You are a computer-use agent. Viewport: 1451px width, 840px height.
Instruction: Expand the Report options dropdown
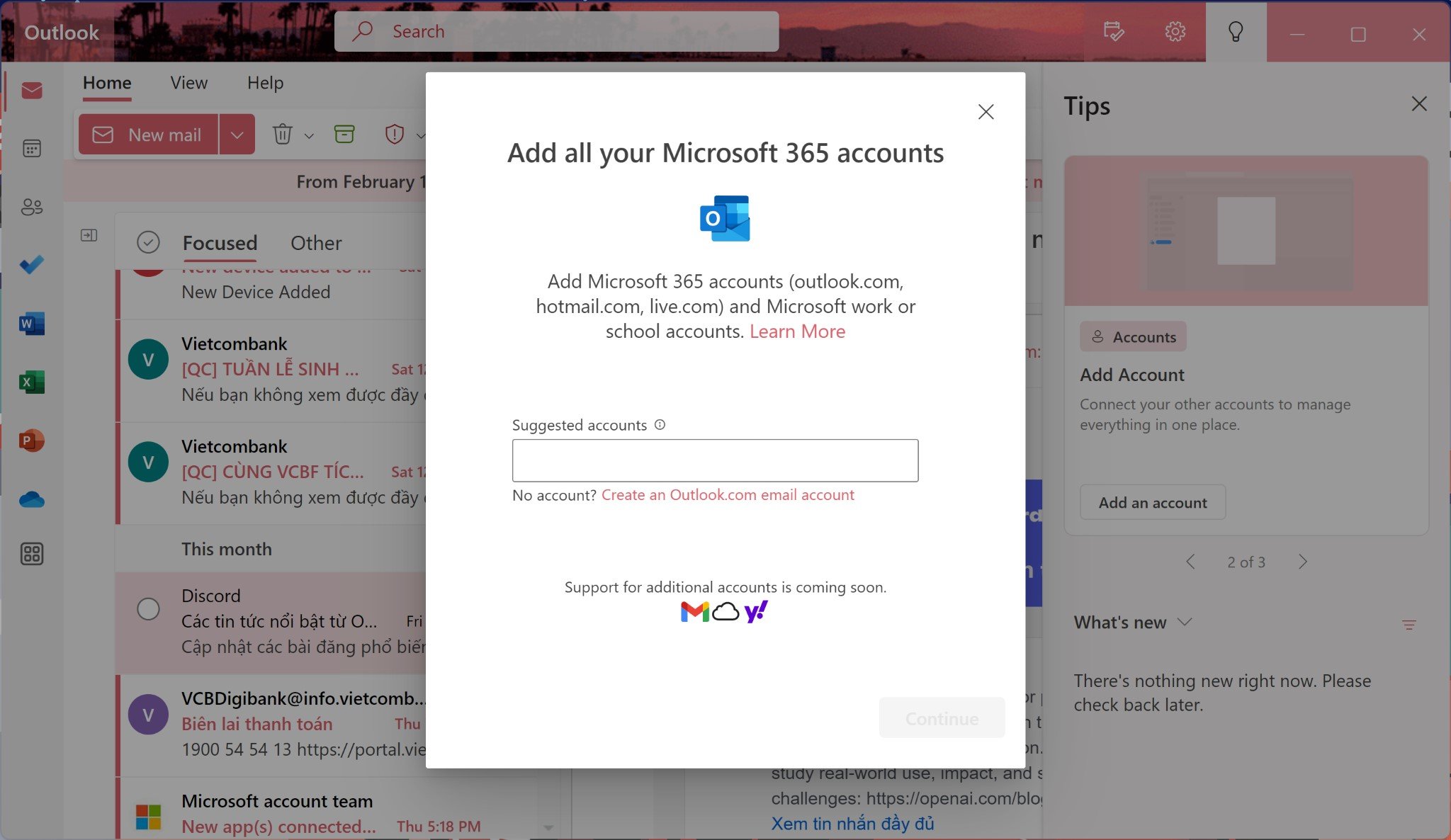coord(420,135)
